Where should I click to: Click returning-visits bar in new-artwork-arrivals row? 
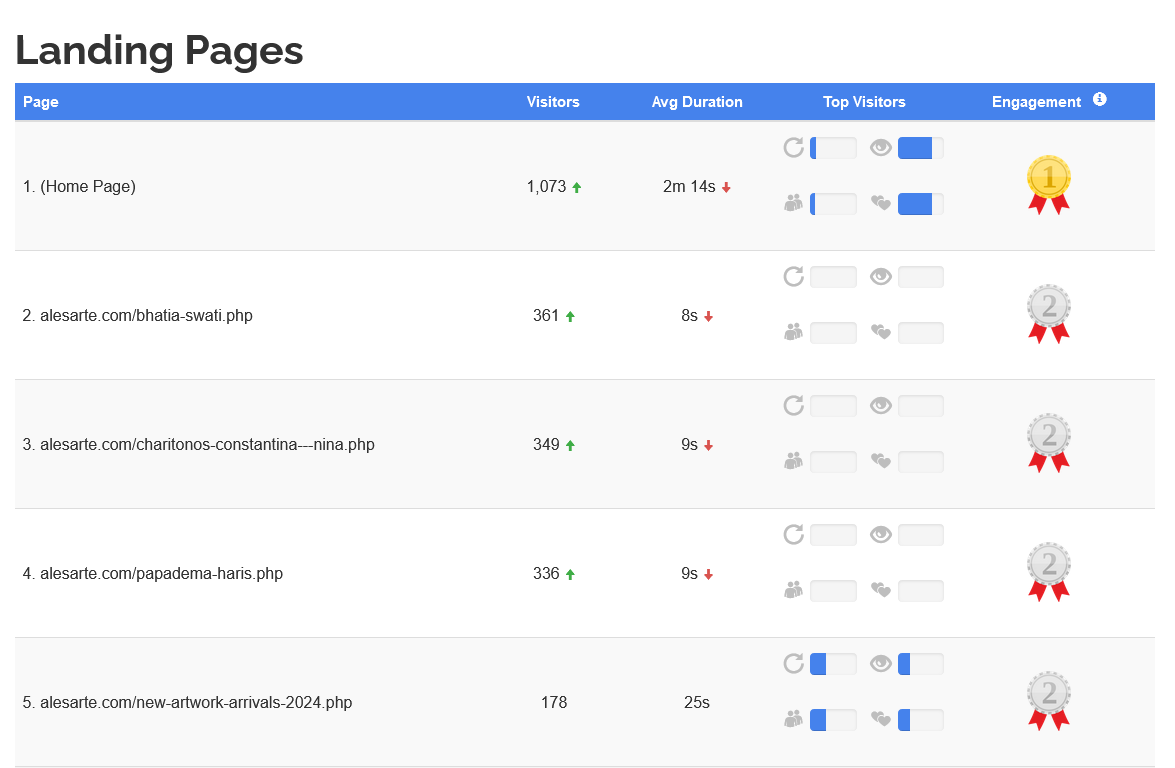833,663
